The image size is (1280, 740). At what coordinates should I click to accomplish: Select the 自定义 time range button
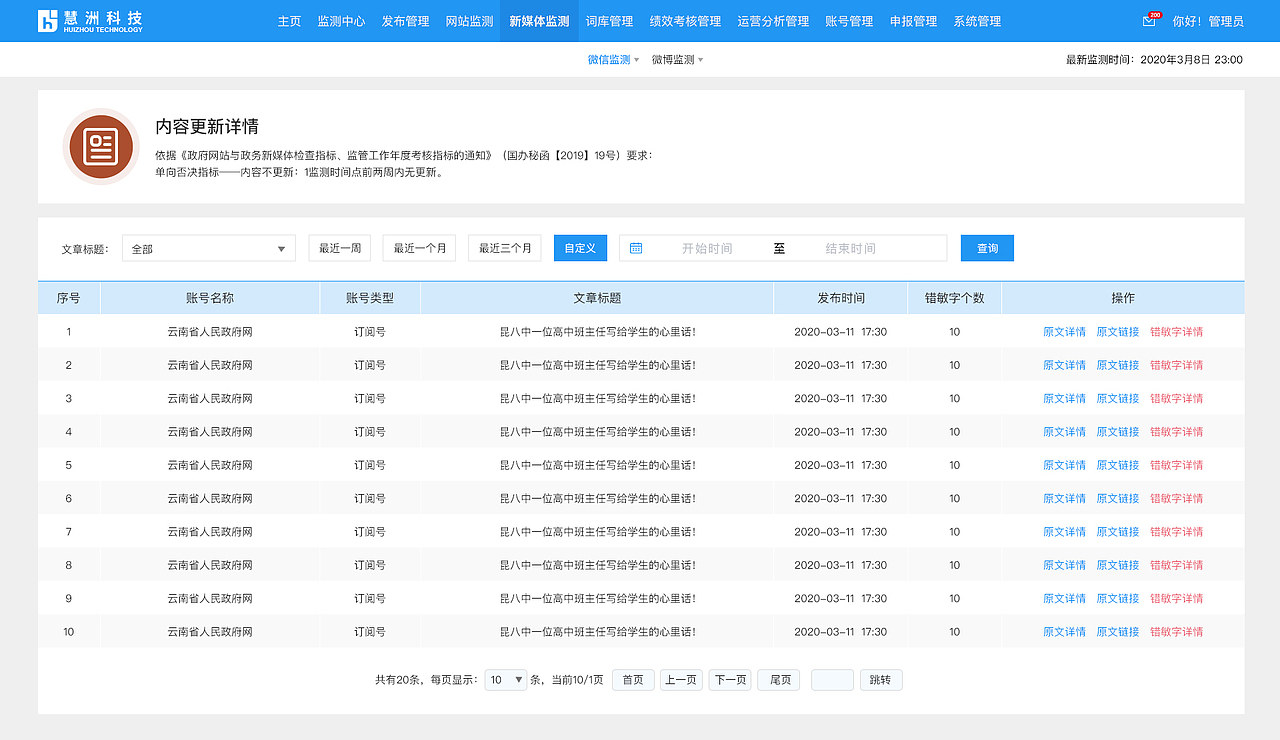tap(580, 248)
